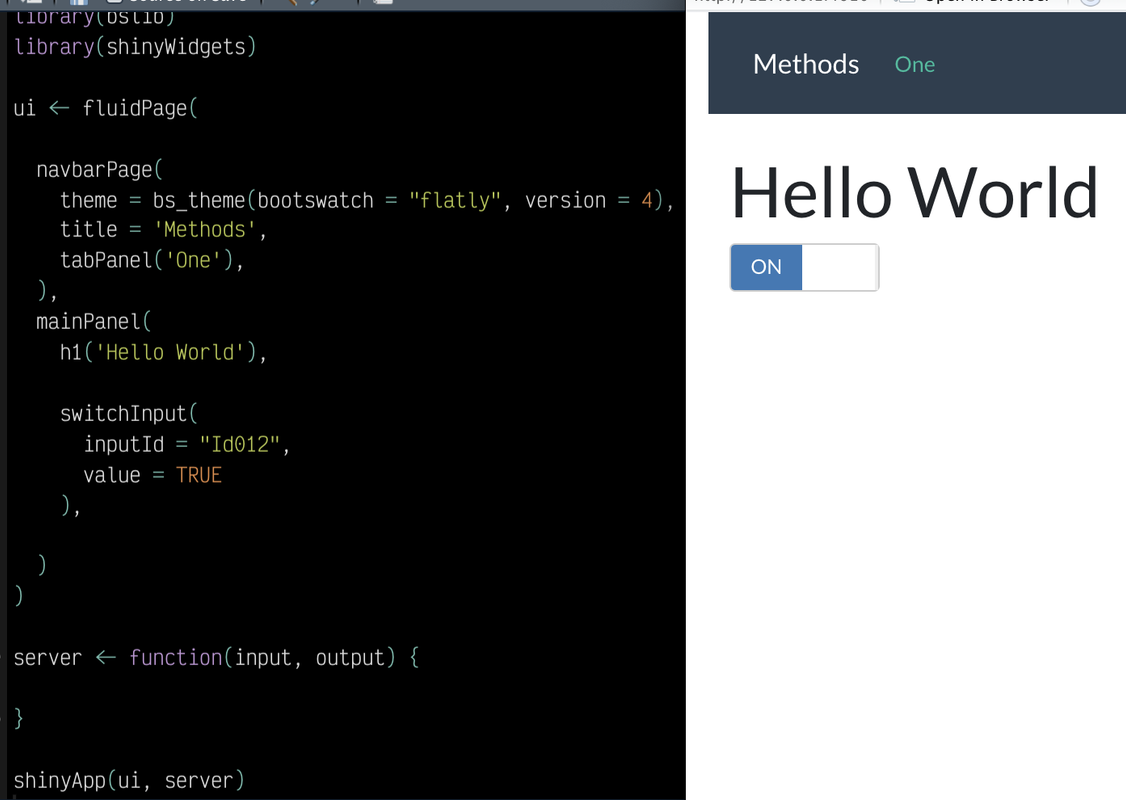Image resolution: width=1126 pixels, height=800 pixels.
Task: Click 'version = 4' in the code
Action: pyautogui.click(x=589, y=200)
